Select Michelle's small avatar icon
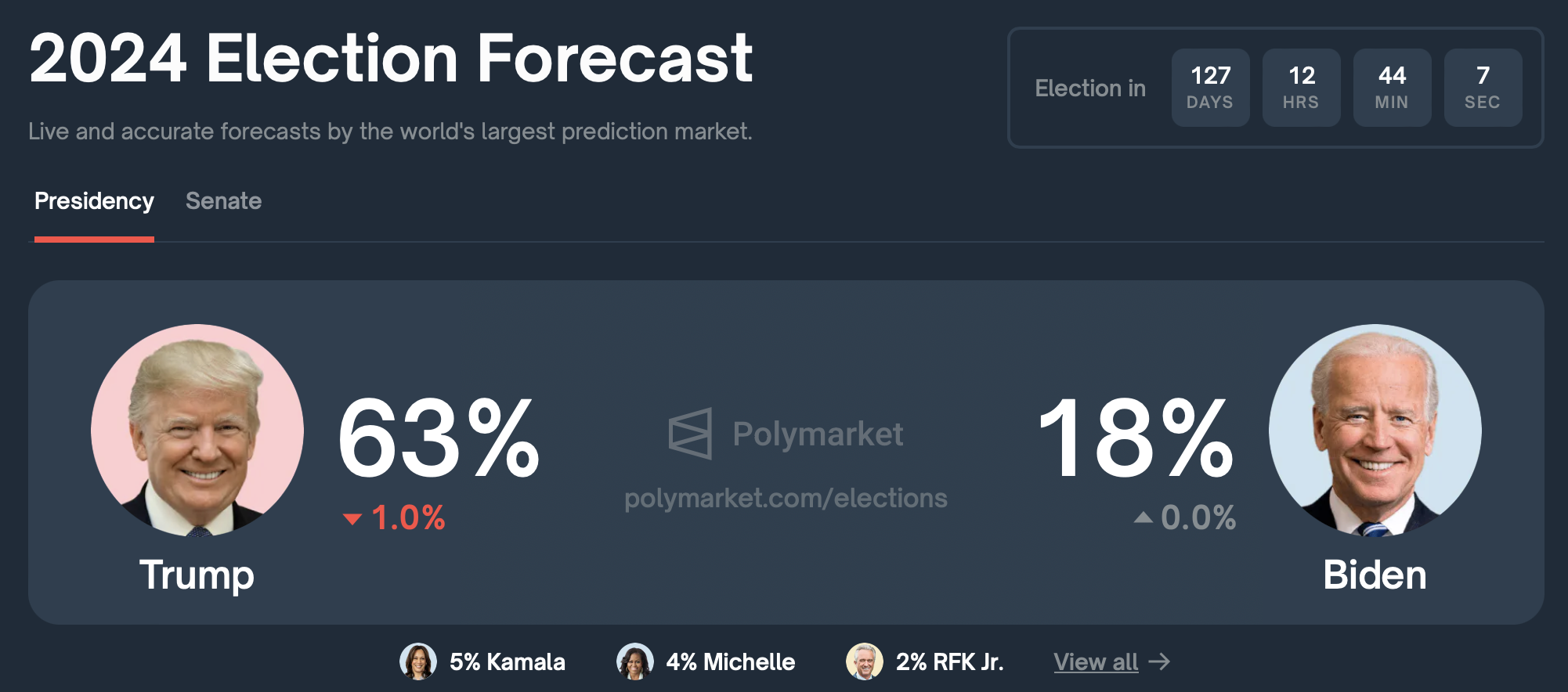The image size is (1568, 692). (635, 661)
